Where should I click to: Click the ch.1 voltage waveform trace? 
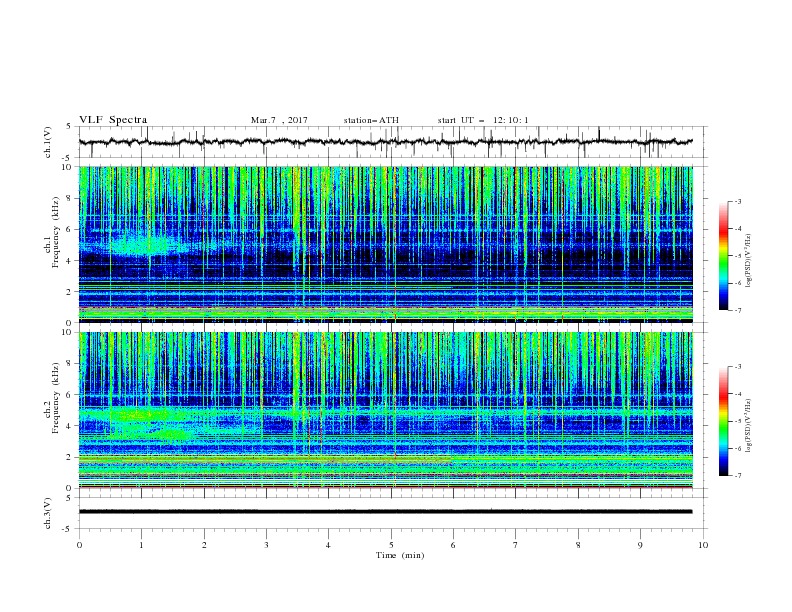coord(385,142)
